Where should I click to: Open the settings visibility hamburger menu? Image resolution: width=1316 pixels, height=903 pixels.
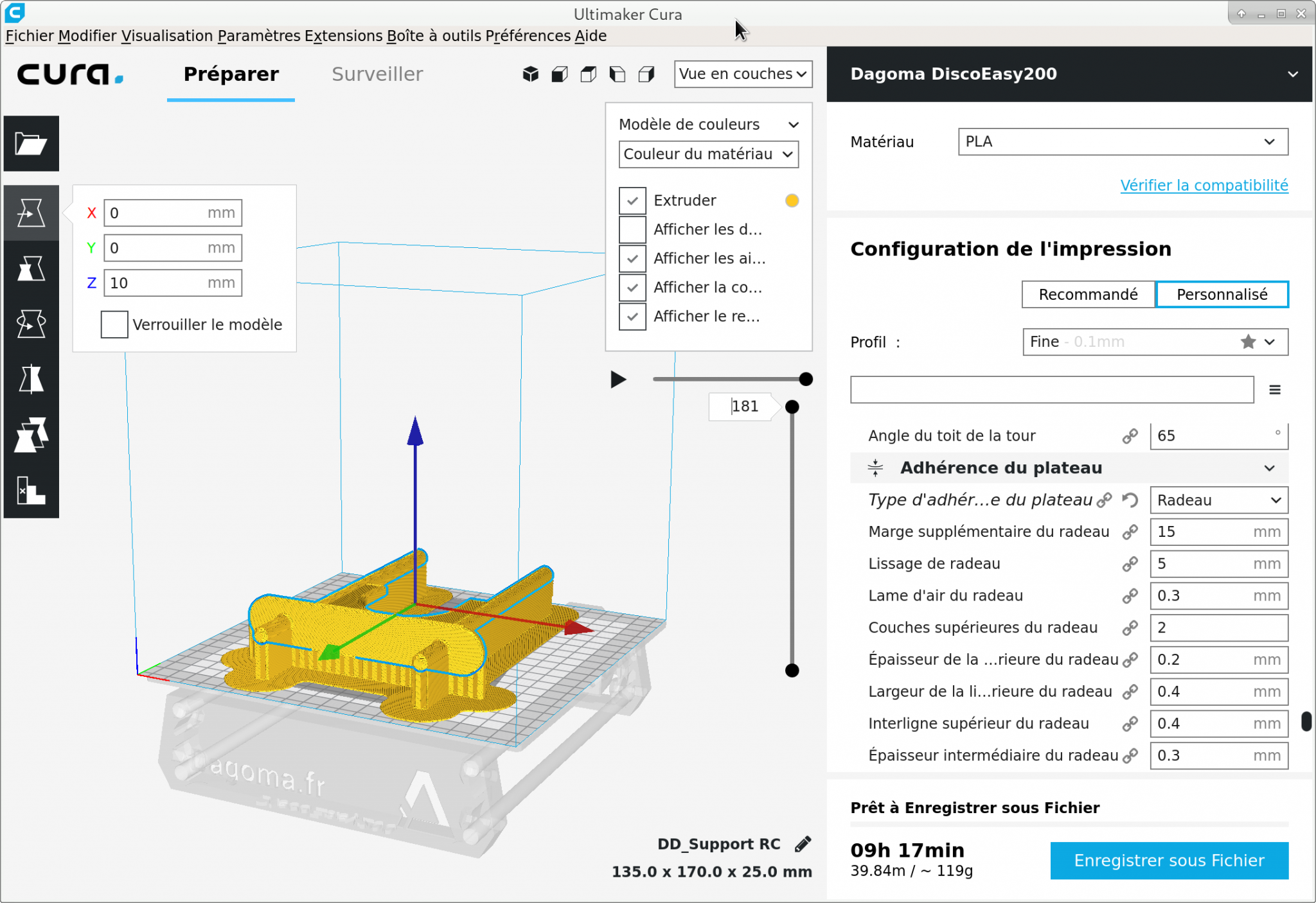coord(1275,390)
